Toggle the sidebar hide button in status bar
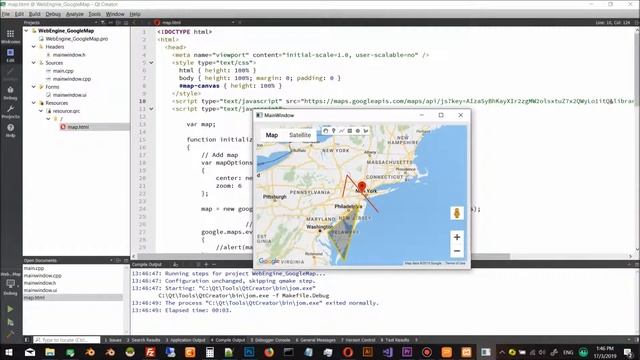 point(27,340)
